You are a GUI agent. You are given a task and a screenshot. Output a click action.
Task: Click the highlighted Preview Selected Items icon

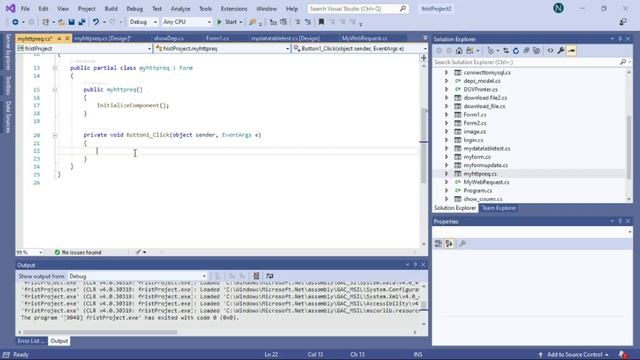tap(571, 51)
